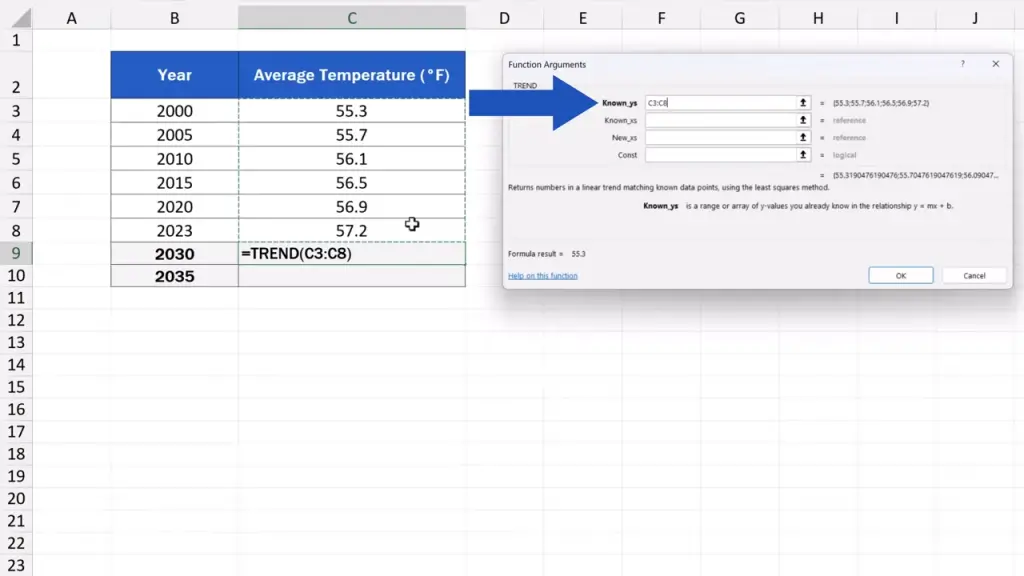Viewport: 1024px width, 576px height.
Task: Click the range selector icon beside Known_xs
Action: pos(802,120)
